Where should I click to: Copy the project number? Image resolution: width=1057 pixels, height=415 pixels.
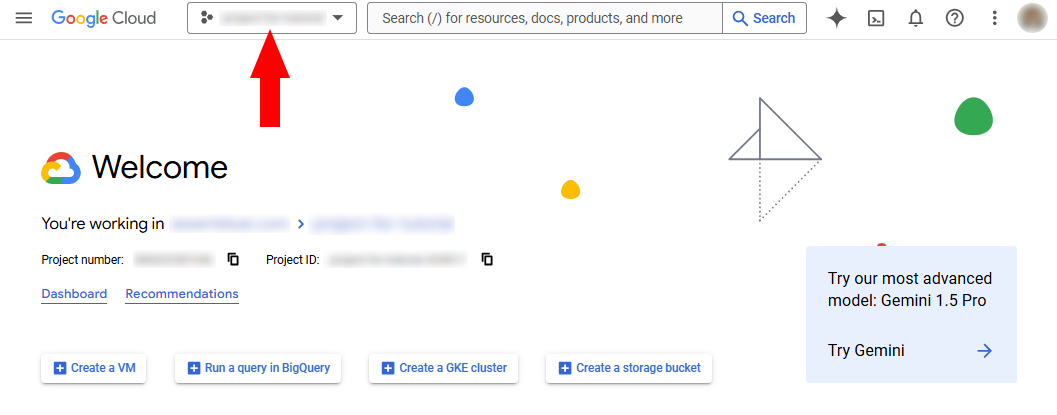(x=233, y=259)
